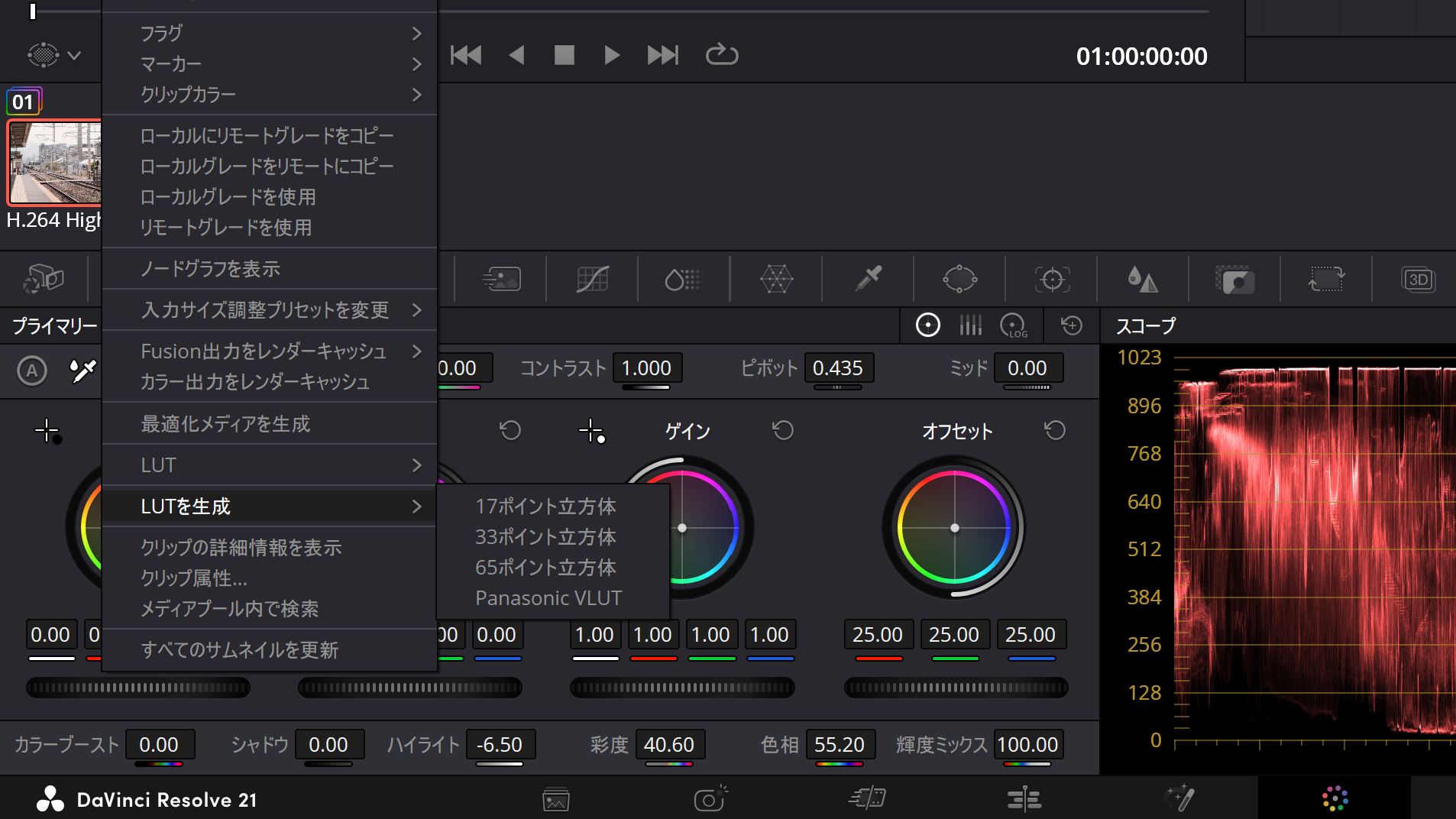Open the Key palette
Image resolution: width=1456 pixels, height=819 pixels.
tap(1235, 280)
